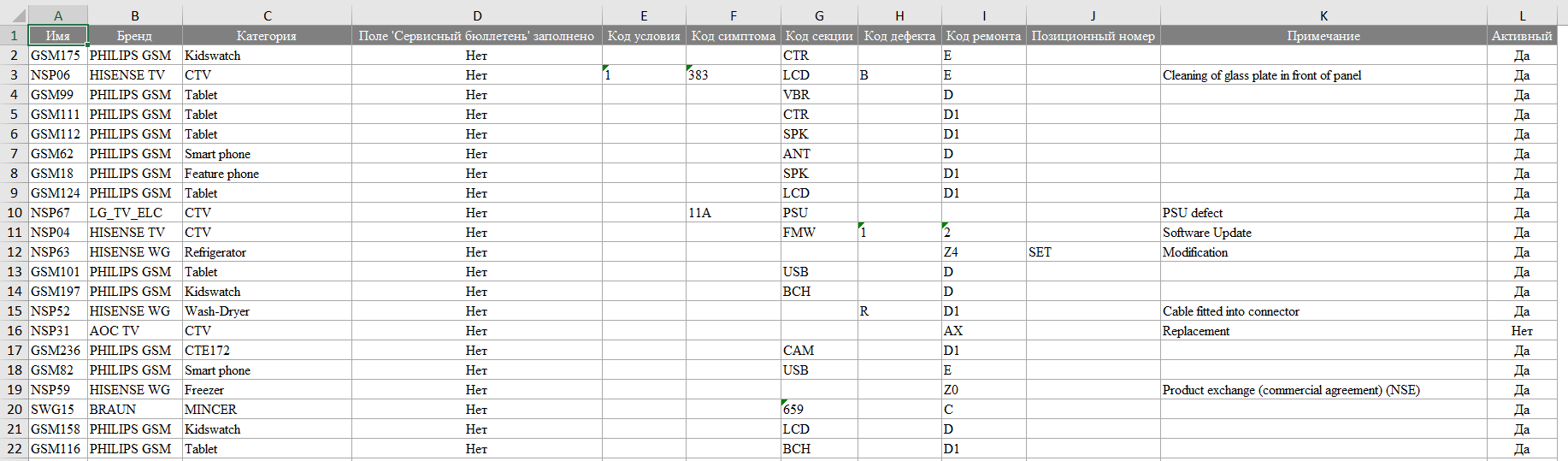
Task: Click the 'Код условия' header cell
Action: (644, 35)
